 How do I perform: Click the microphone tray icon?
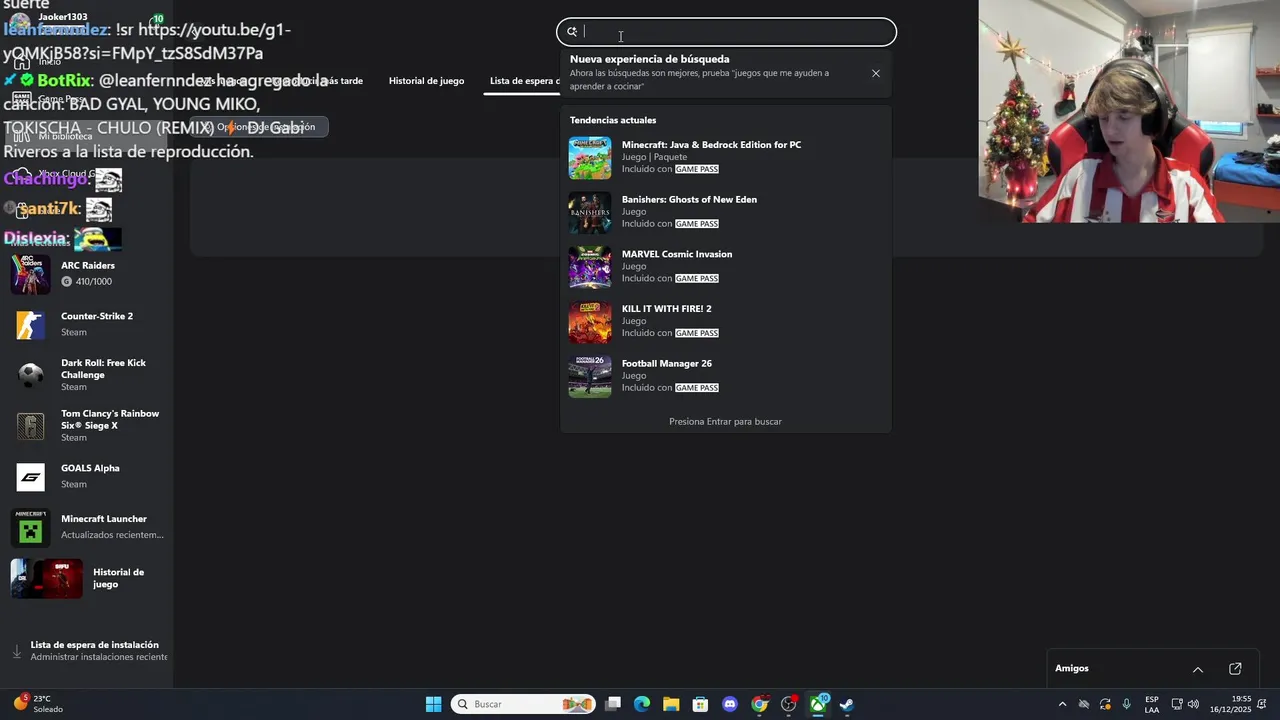(1127, 704)
